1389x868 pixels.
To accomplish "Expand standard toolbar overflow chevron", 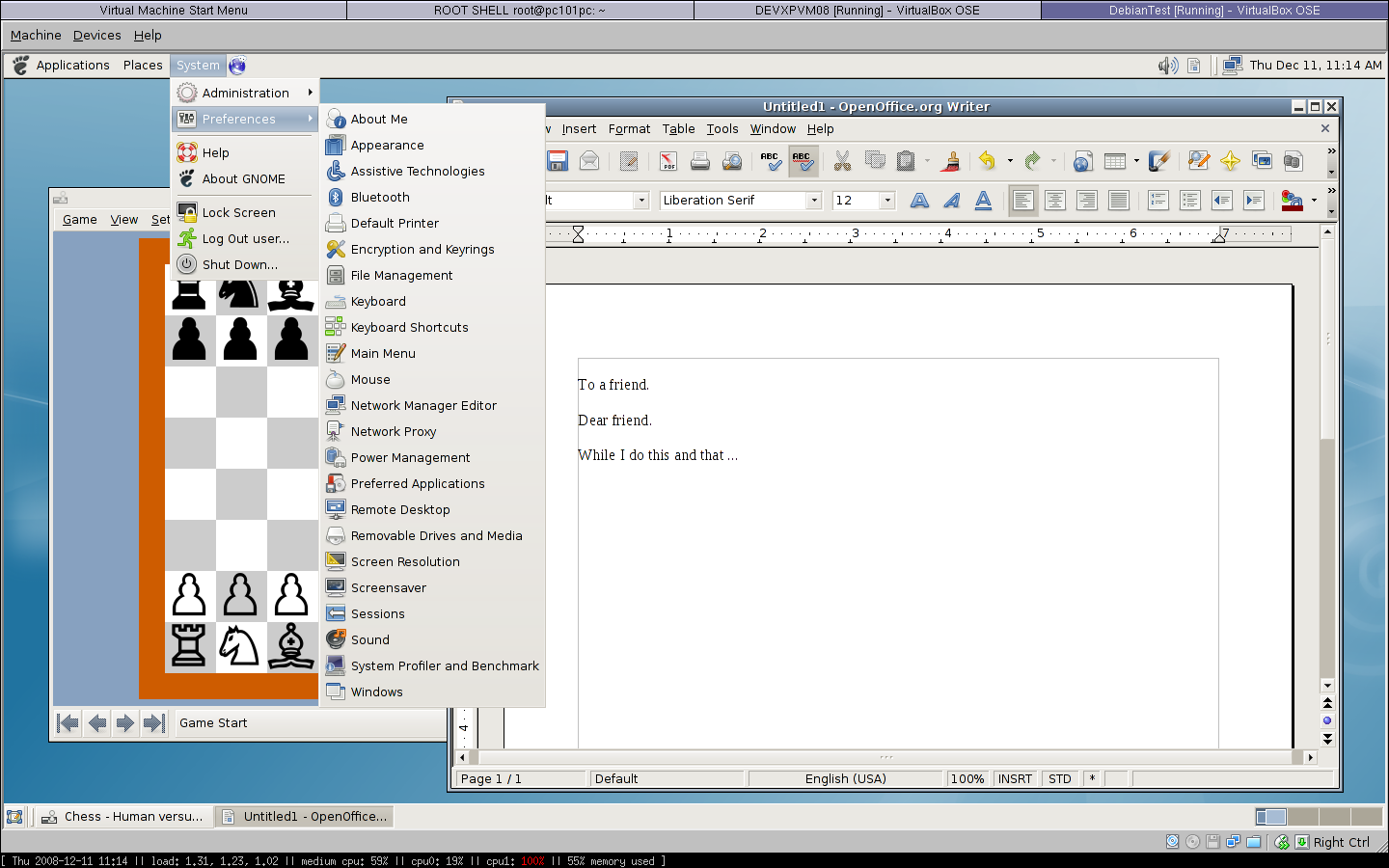I will [1331, 151].
